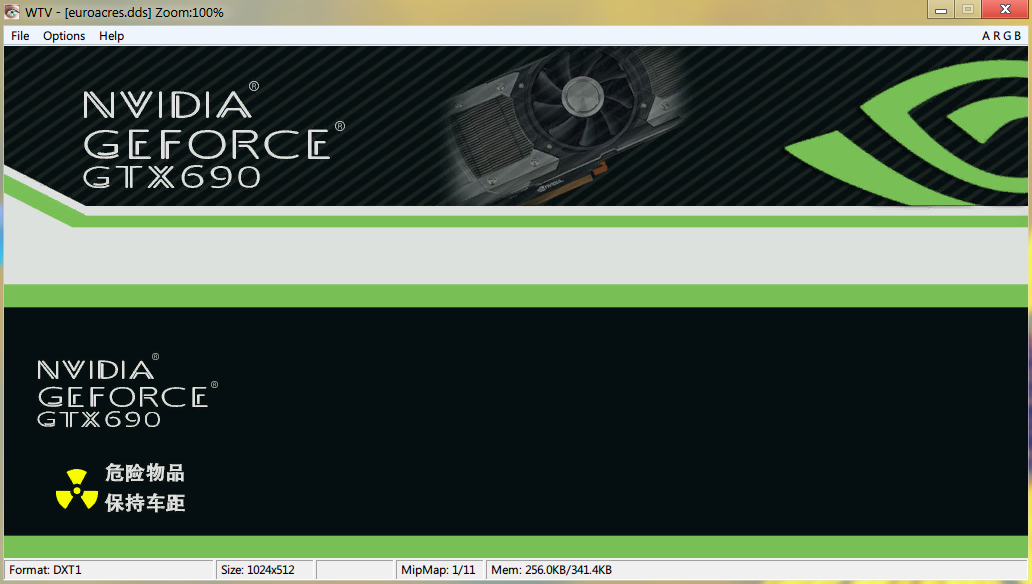Toggle the G green channel
Screen dimensions: 1032x584
tap(1006, 36)
